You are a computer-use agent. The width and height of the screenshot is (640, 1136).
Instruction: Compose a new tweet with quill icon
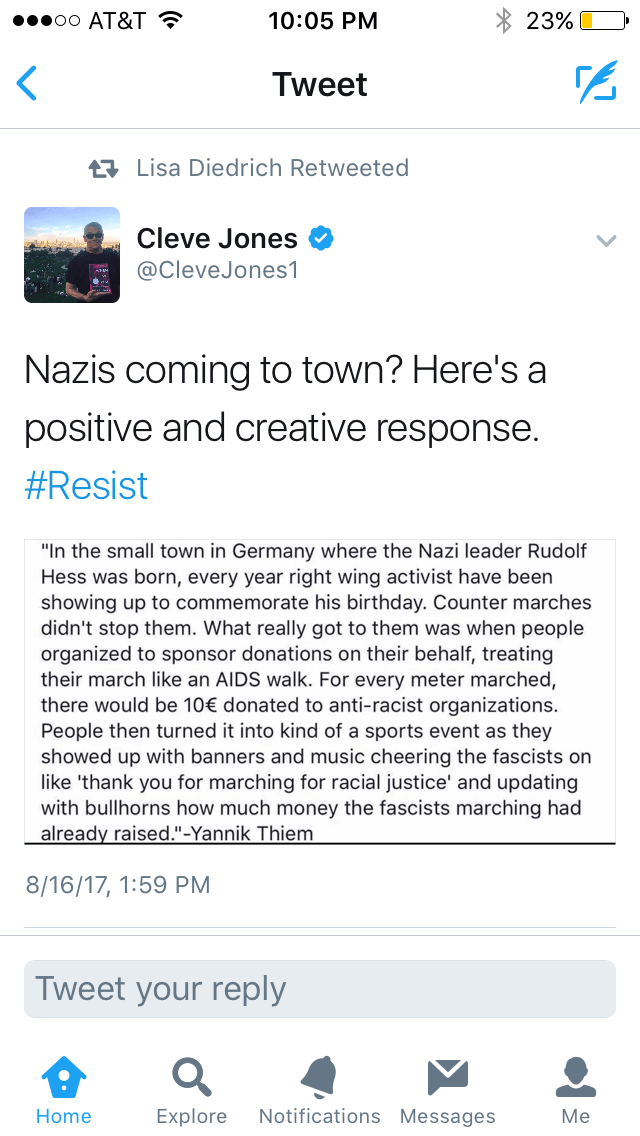[595, 84]
